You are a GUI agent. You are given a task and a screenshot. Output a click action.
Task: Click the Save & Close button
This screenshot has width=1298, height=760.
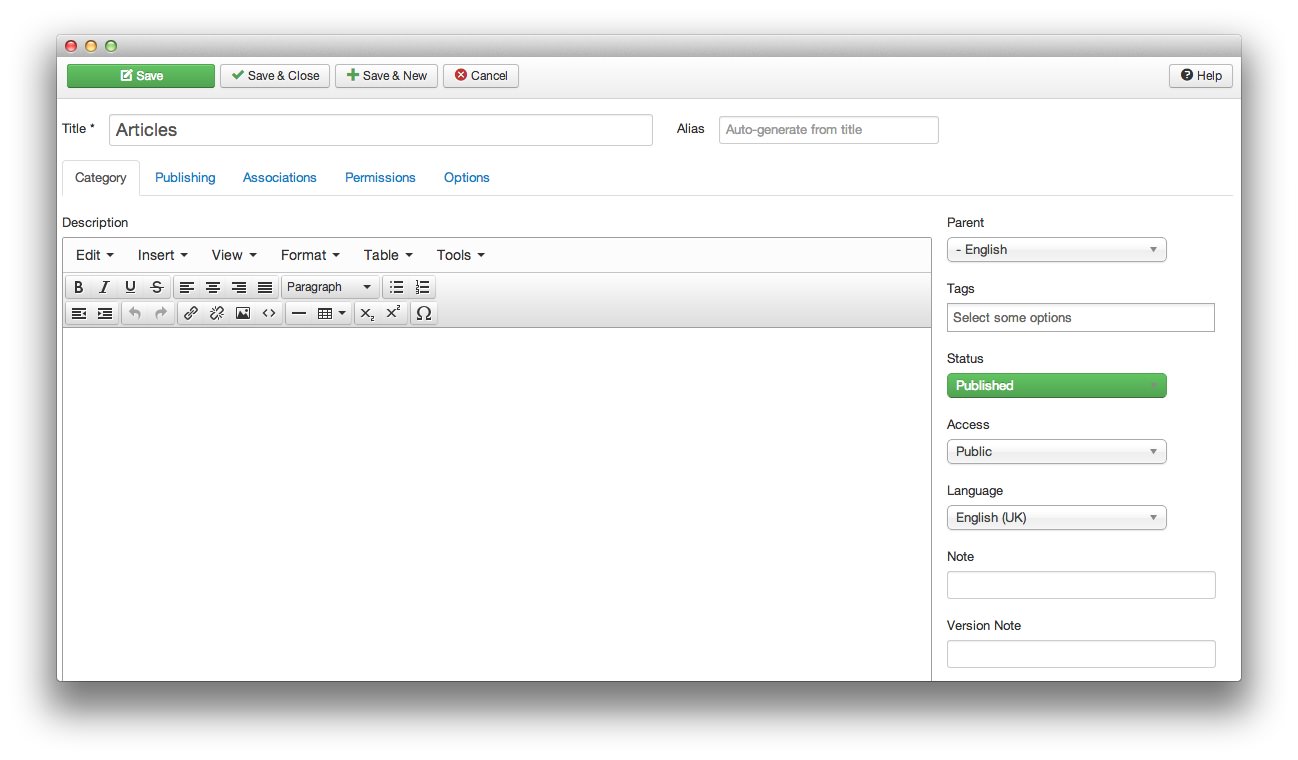click(x=275, y=76)
